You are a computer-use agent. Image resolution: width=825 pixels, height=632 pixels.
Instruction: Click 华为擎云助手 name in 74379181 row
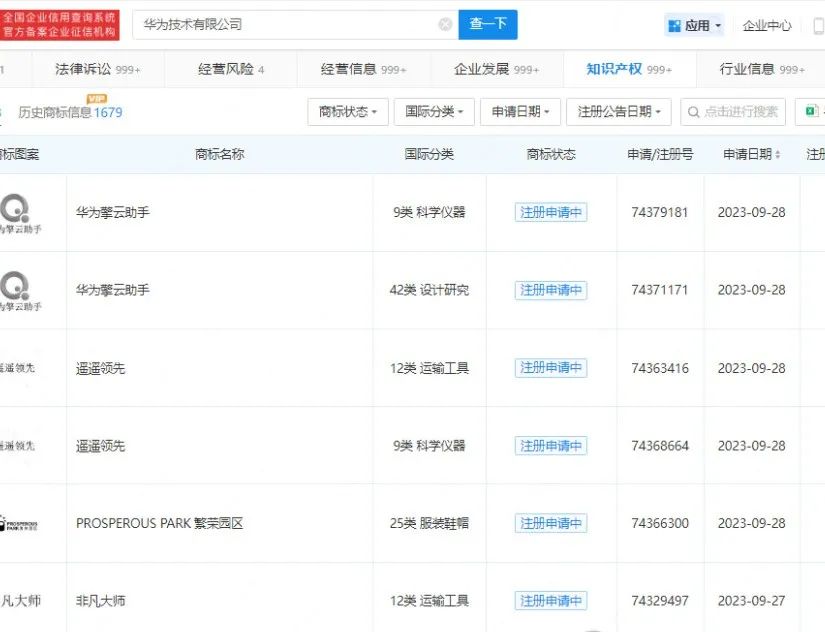tap(113, 213)
